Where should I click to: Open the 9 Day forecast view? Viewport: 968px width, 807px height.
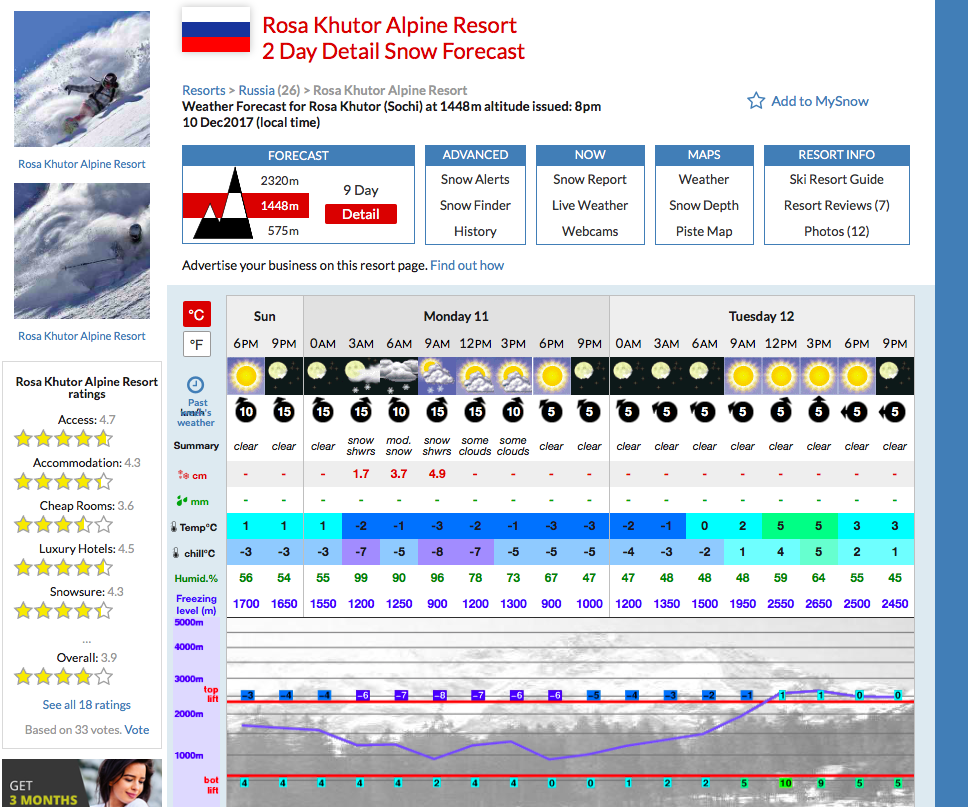pyautogui.click(x=361, y=190)
